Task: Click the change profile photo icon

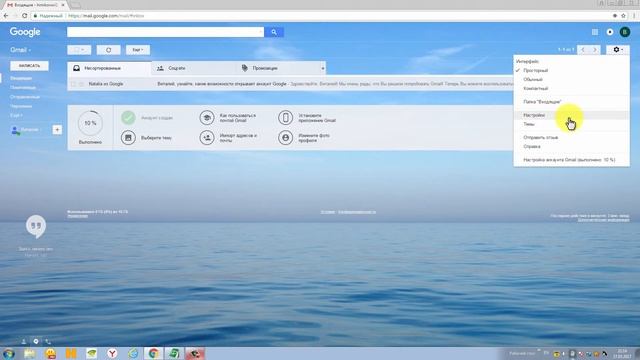Action: point(286,138)
